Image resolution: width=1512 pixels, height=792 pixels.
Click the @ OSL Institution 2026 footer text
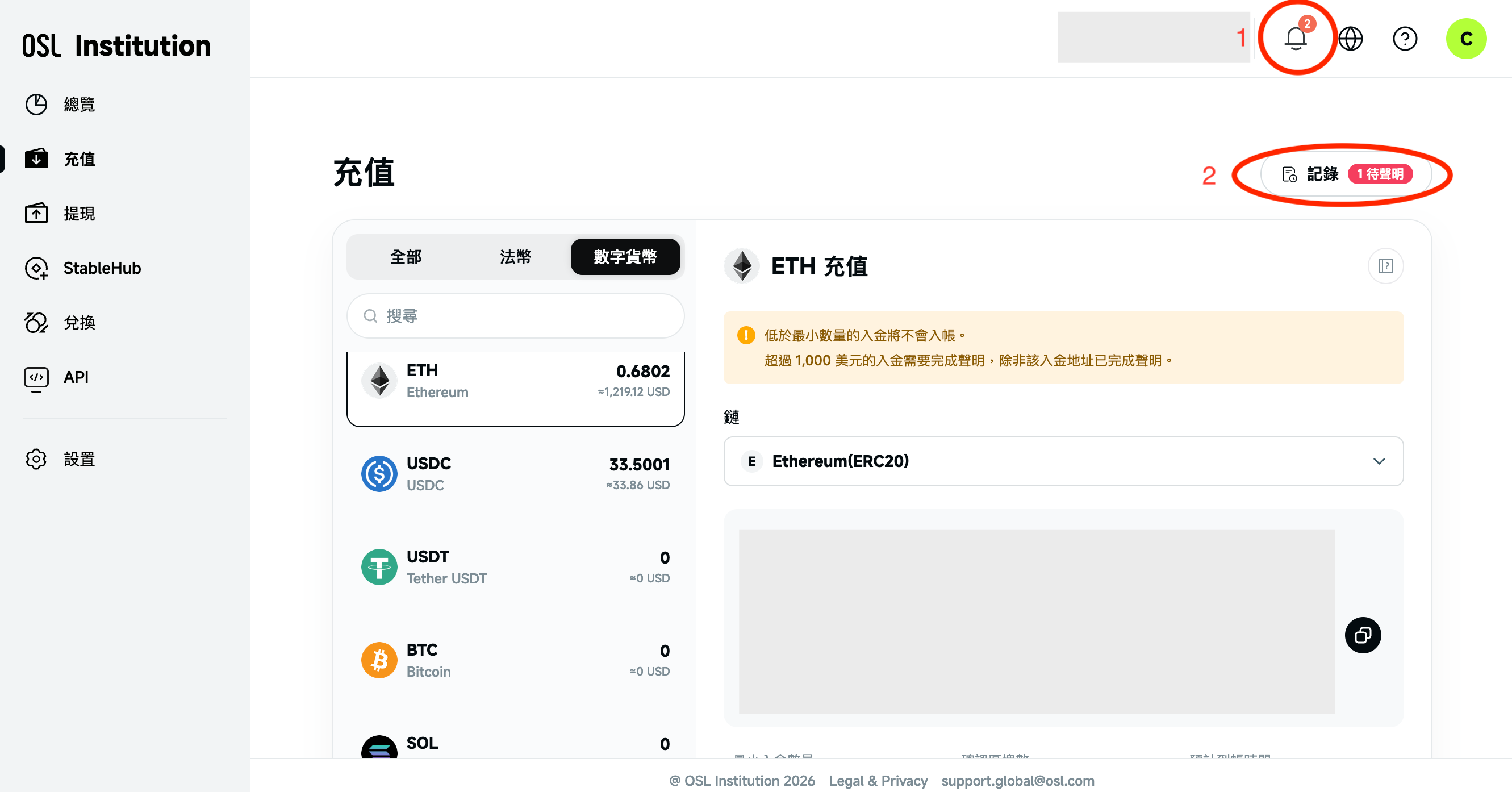(x=742, y=781)
